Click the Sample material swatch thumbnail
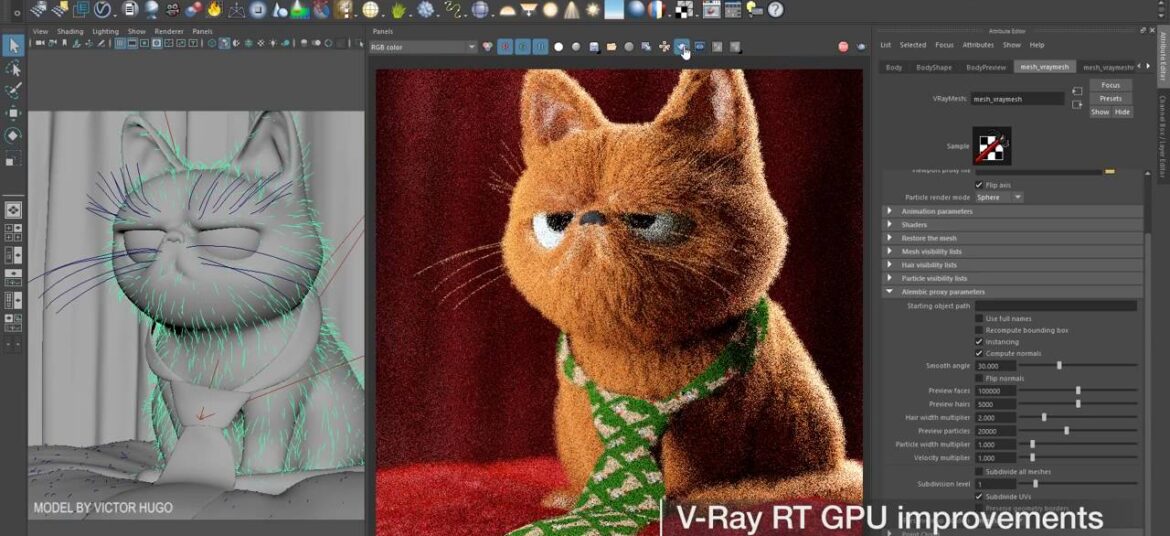Screen dimensions: 1170x536 tap(992, 146)
